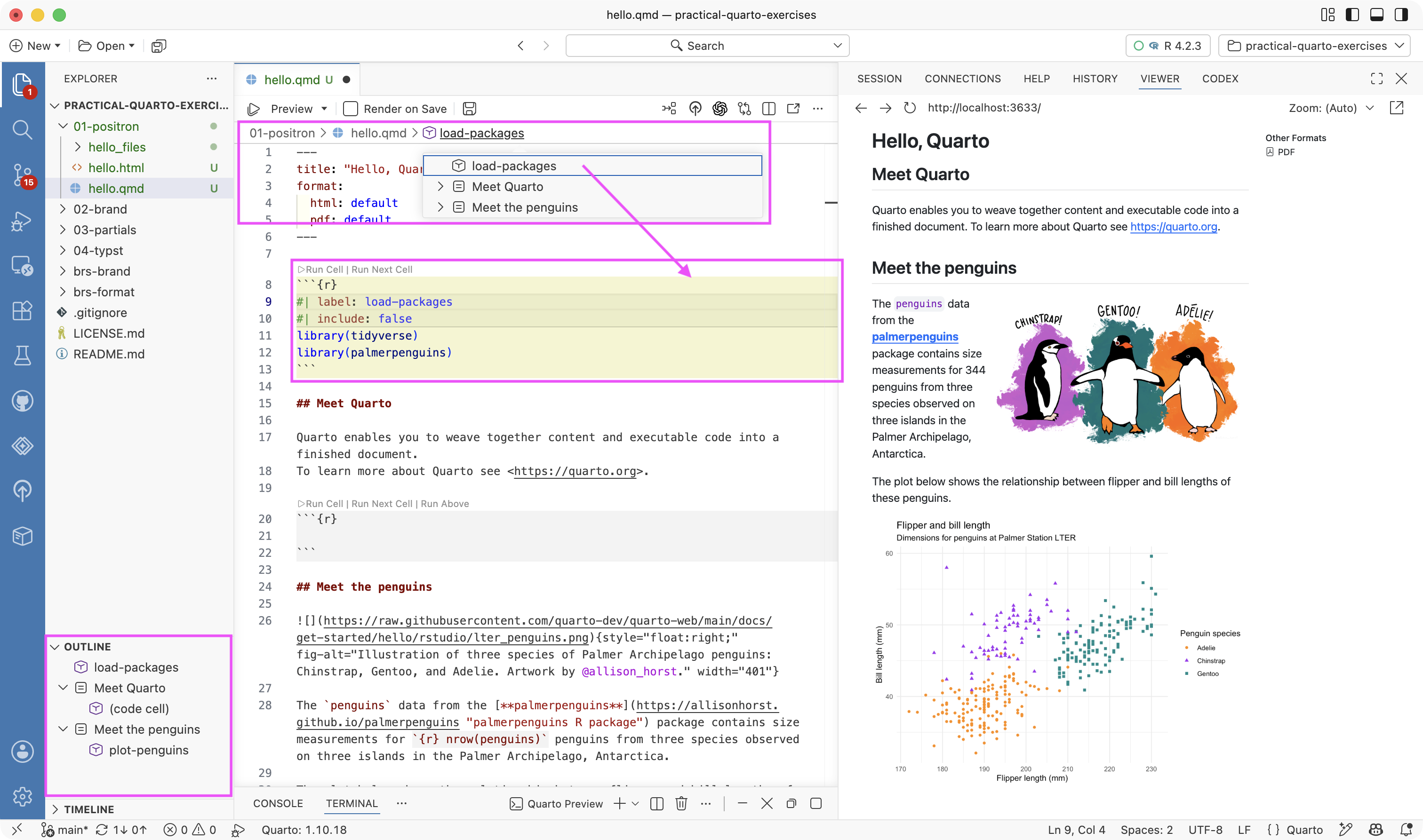Toggle the bottom panel layout button
Image resolution: width=1423 pixels, height=840 pixels.
pos(1376,15)
